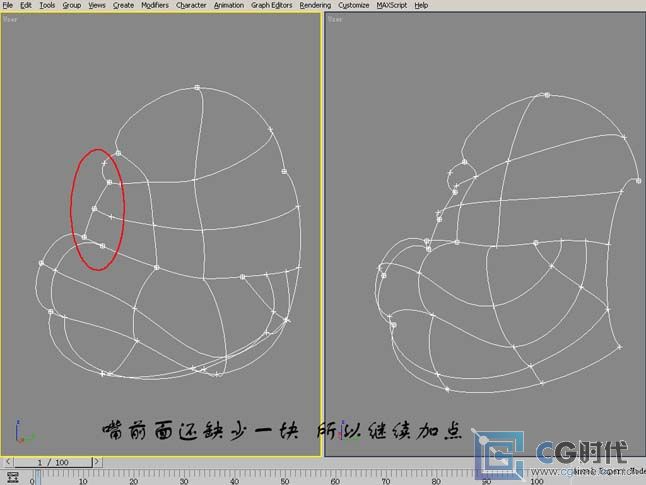This screenshot has width=646, height=485.
Task: Click the current-frame marker on the track bar
Action: pyautogui.click(x=38, y=477)
